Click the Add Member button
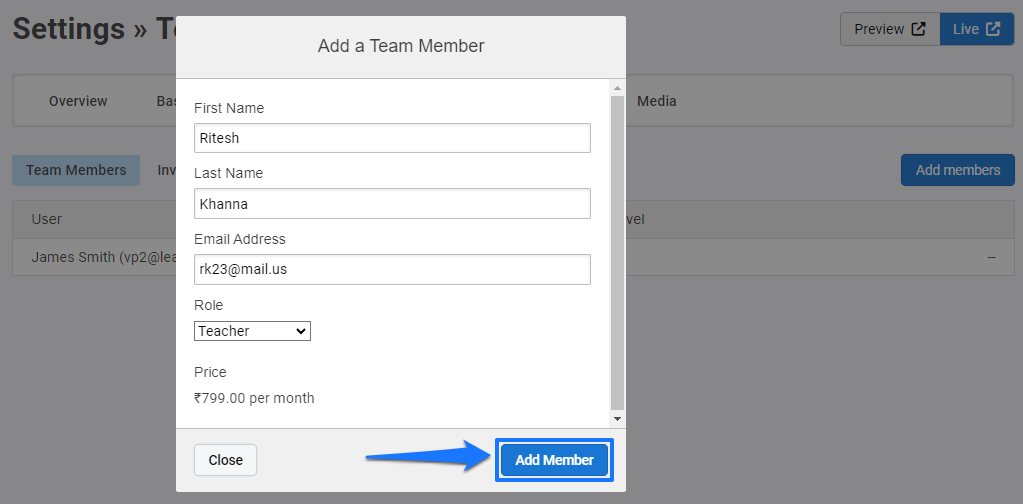This screenshot has height=504, width=1023. [x=554, y=460]
